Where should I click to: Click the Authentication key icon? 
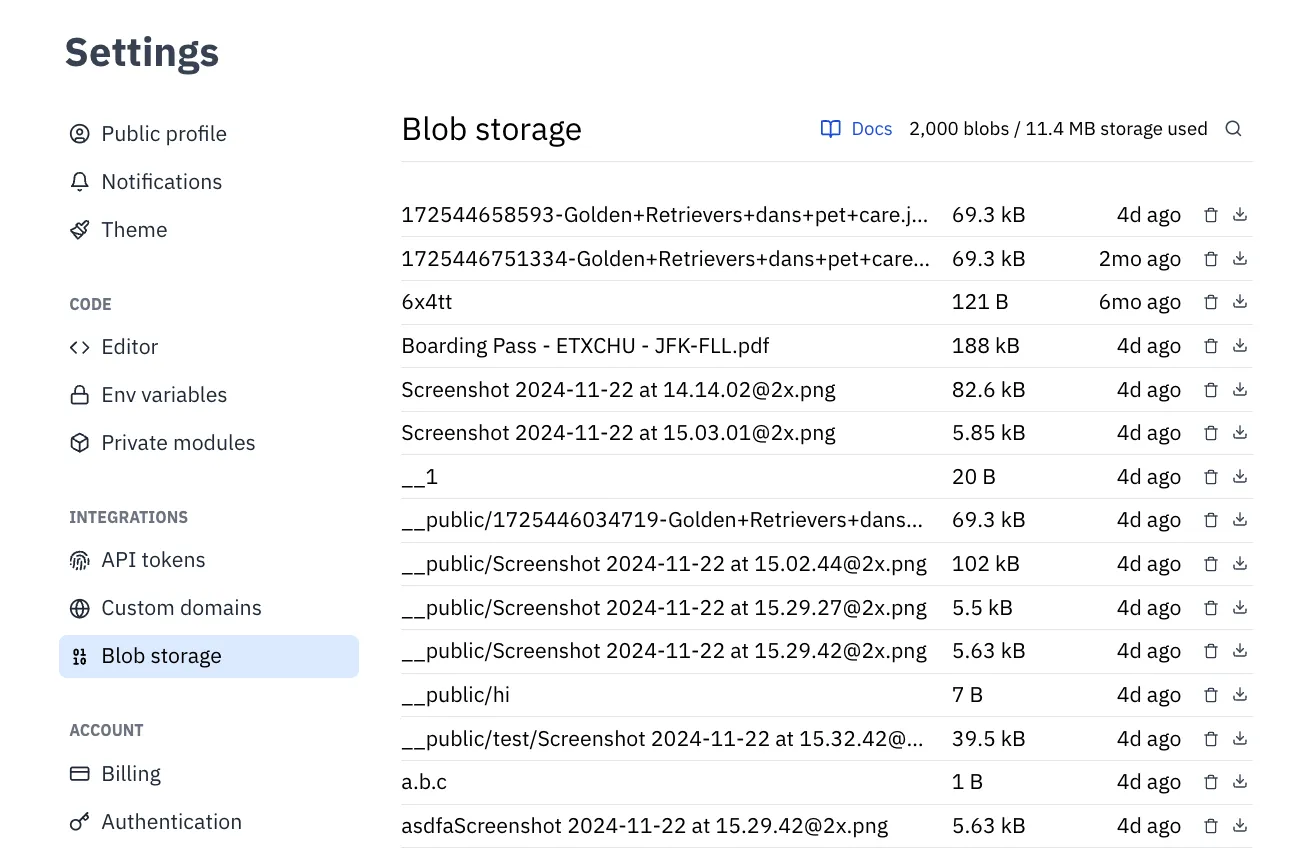coord(79,821)
